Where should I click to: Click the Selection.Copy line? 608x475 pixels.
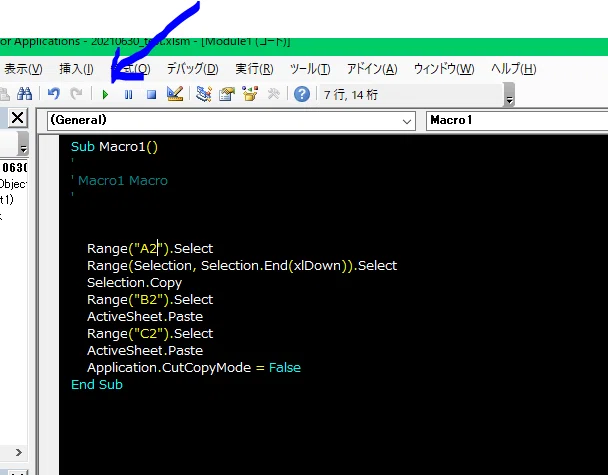(135, 283)
